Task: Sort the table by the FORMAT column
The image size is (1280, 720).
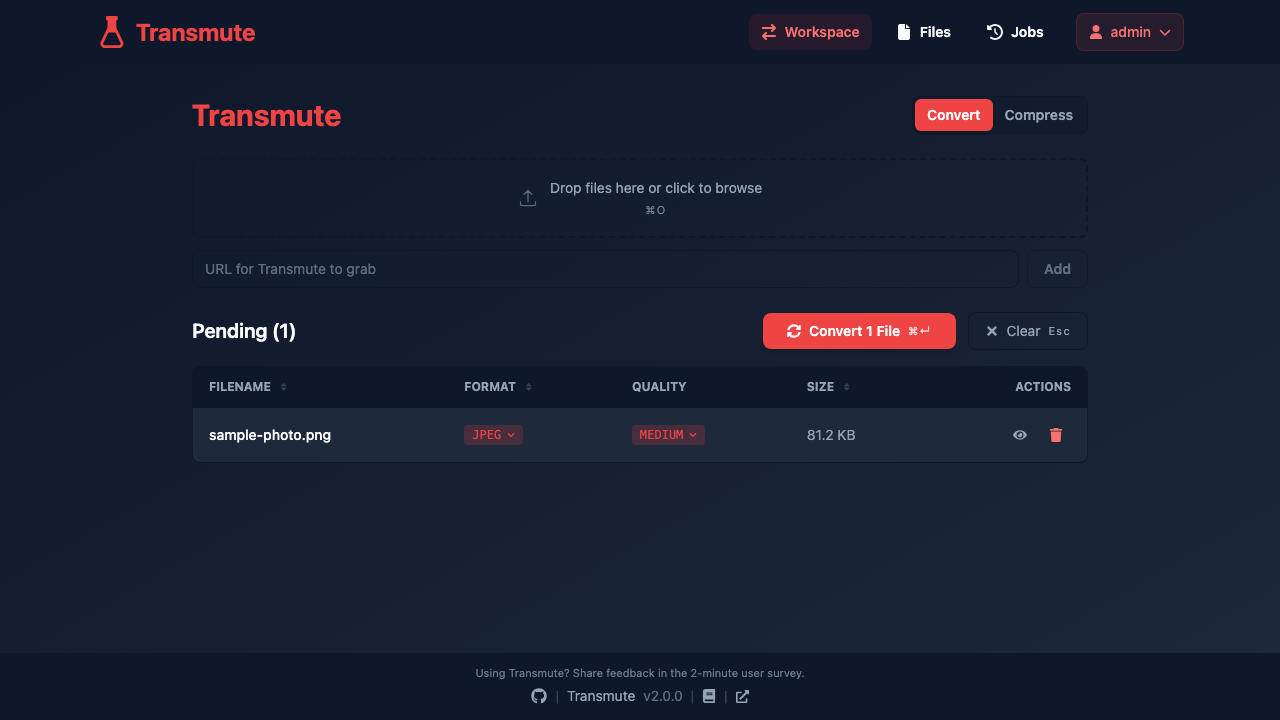Action: 498,387
